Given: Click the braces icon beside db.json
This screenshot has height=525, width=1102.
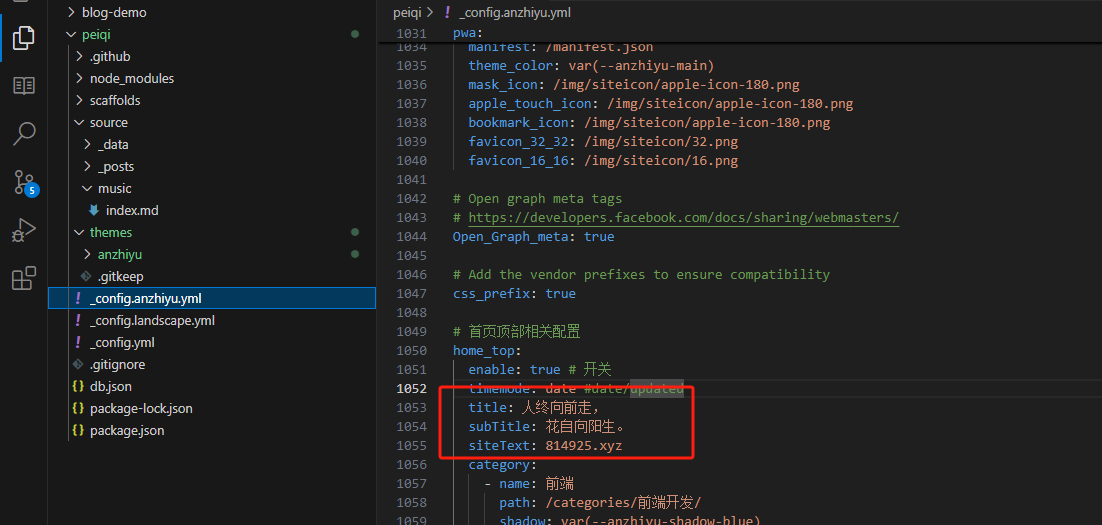Looking at the screenshot, I should (x=77, y=386).
